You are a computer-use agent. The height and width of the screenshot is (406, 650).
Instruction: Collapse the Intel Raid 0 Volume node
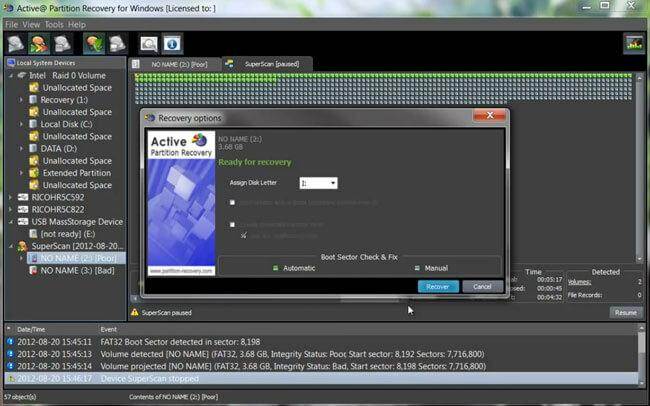tap(11, 75)
